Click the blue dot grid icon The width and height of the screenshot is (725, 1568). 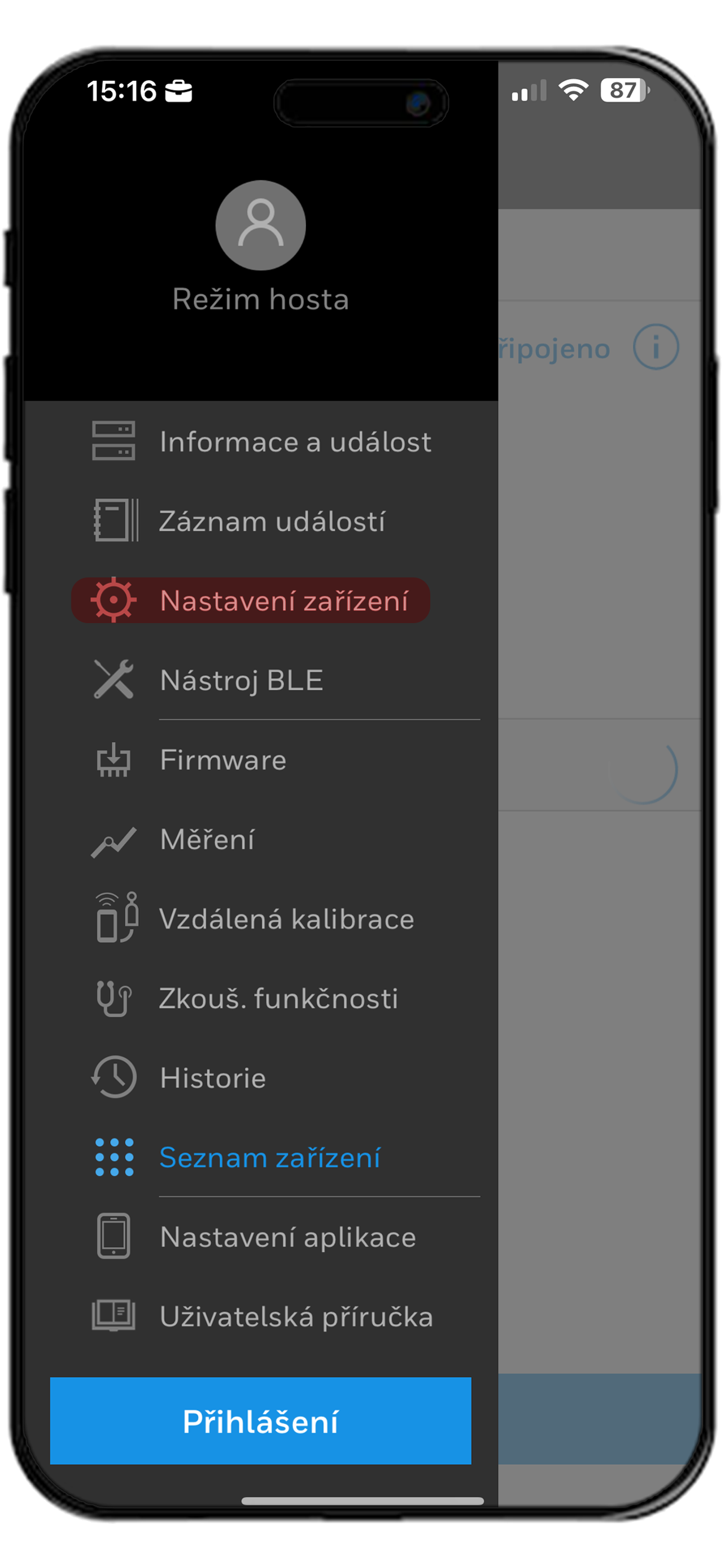coord(115,1157)
